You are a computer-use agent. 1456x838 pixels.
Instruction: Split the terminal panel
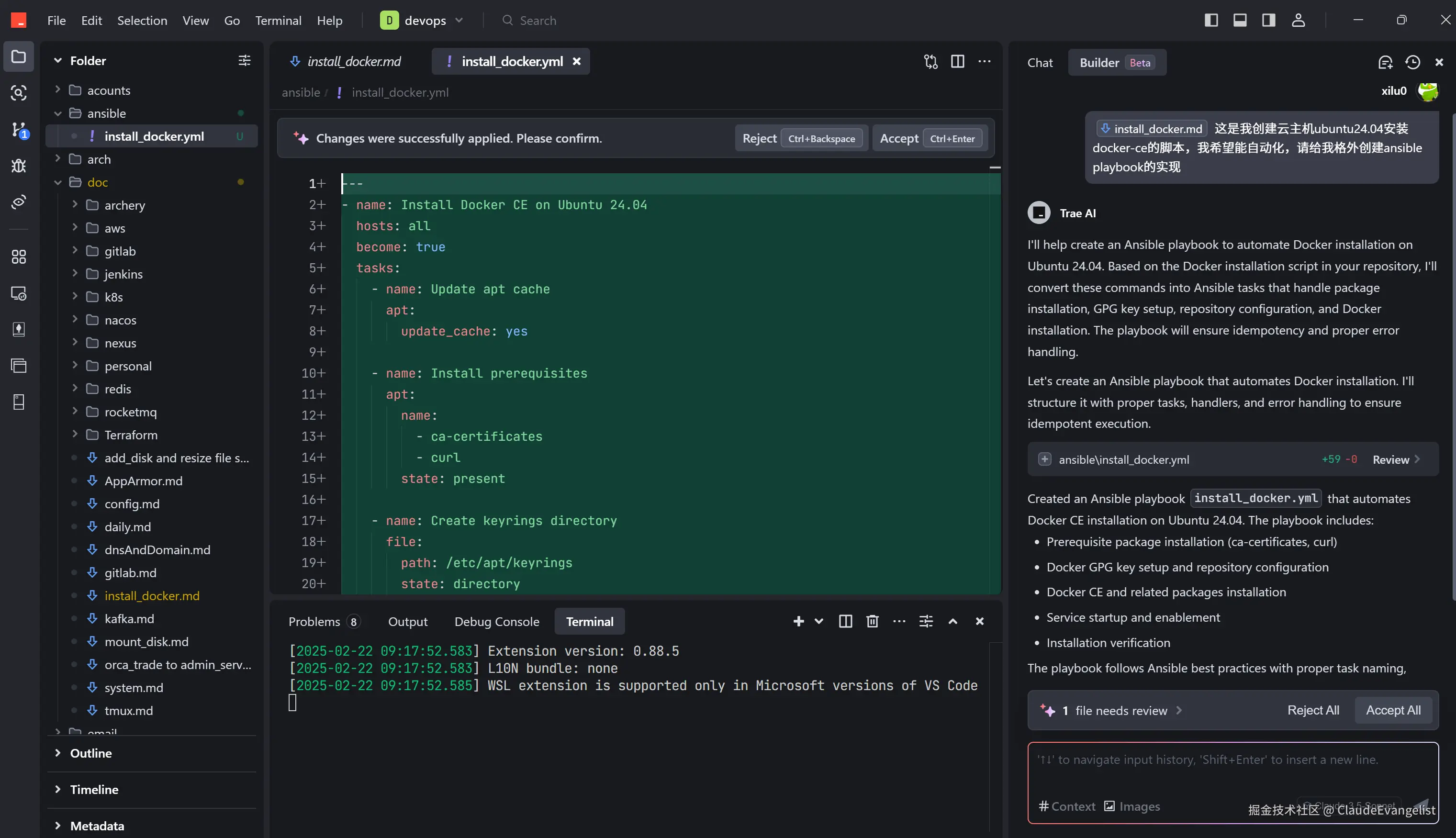click(x=845, y=621)
